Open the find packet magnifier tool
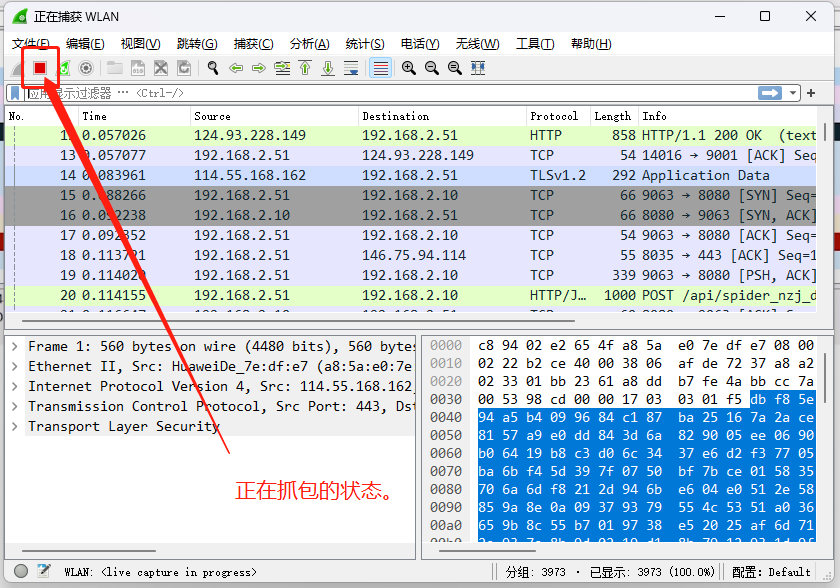This screenshot has height=588, width=840. pyautogui.click(x=213, y=68)
